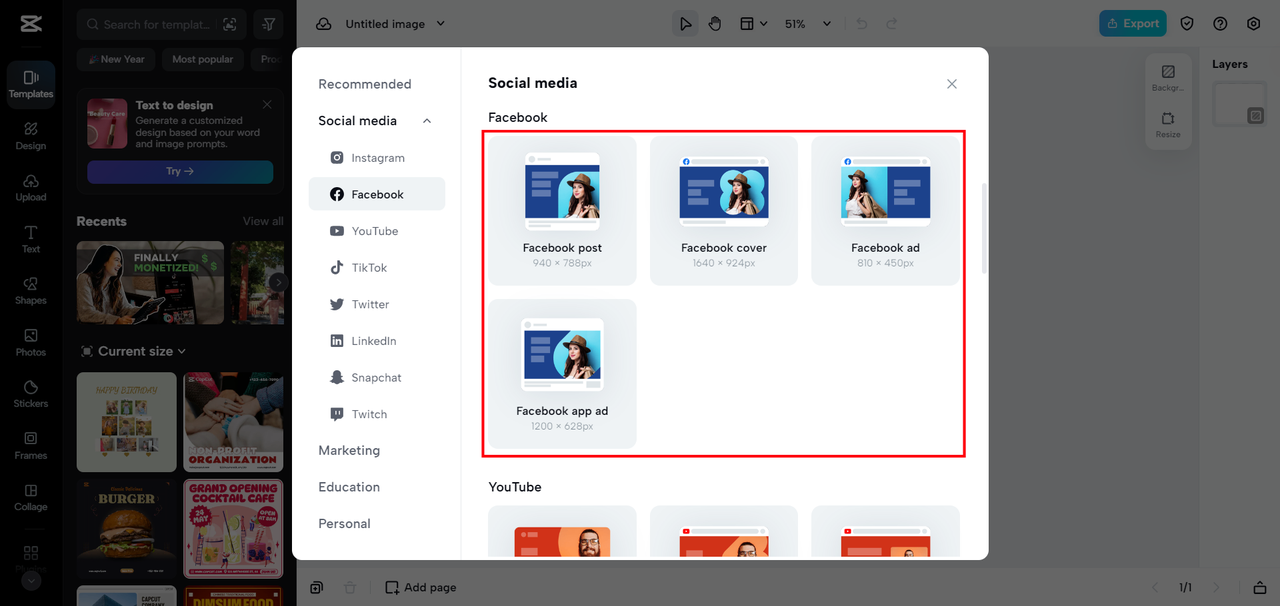Click the duplicate page icon

click(316, 587)
